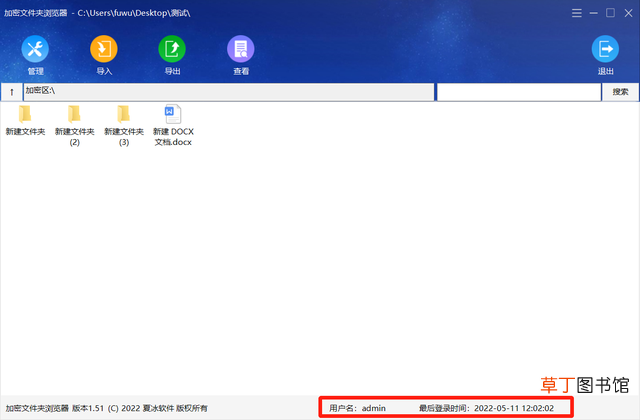This screenshot has height=420, width=640.
Task: Select 新建 DOCX 文档.docx file
Action: point(173,125)
